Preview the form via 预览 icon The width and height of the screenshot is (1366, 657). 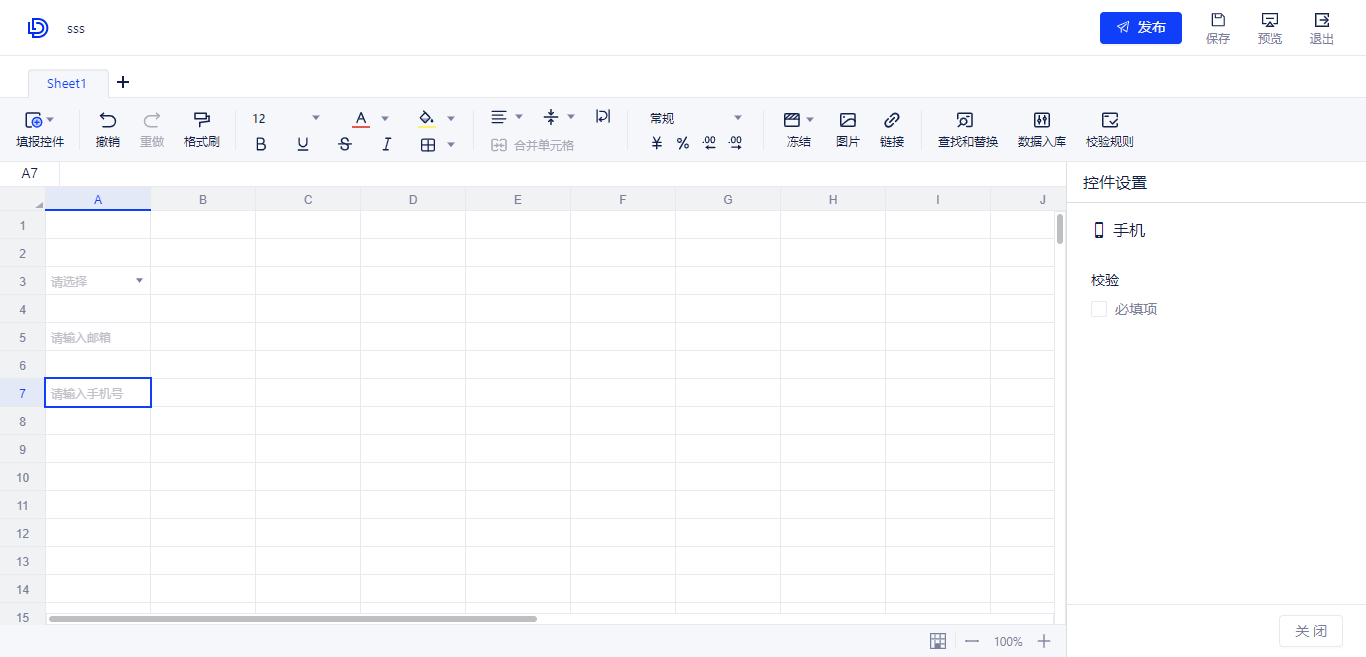coord(1269,21)
